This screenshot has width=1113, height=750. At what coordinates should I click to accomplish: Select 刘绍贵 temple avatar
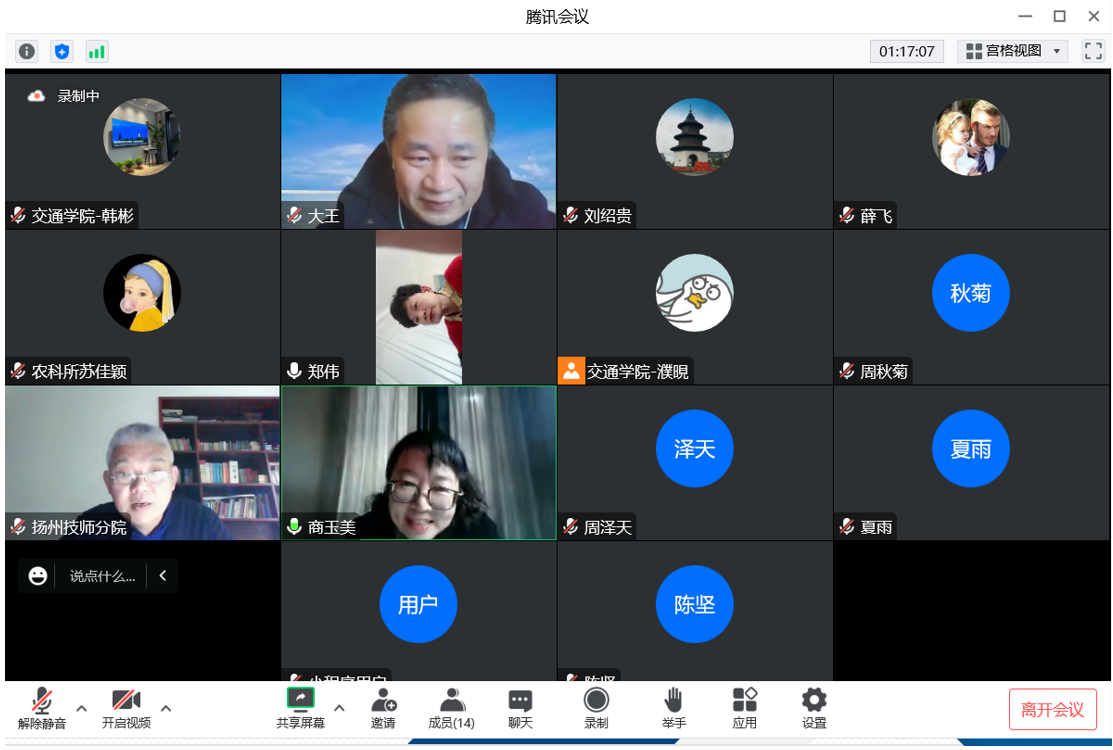(x=694, y=137)
